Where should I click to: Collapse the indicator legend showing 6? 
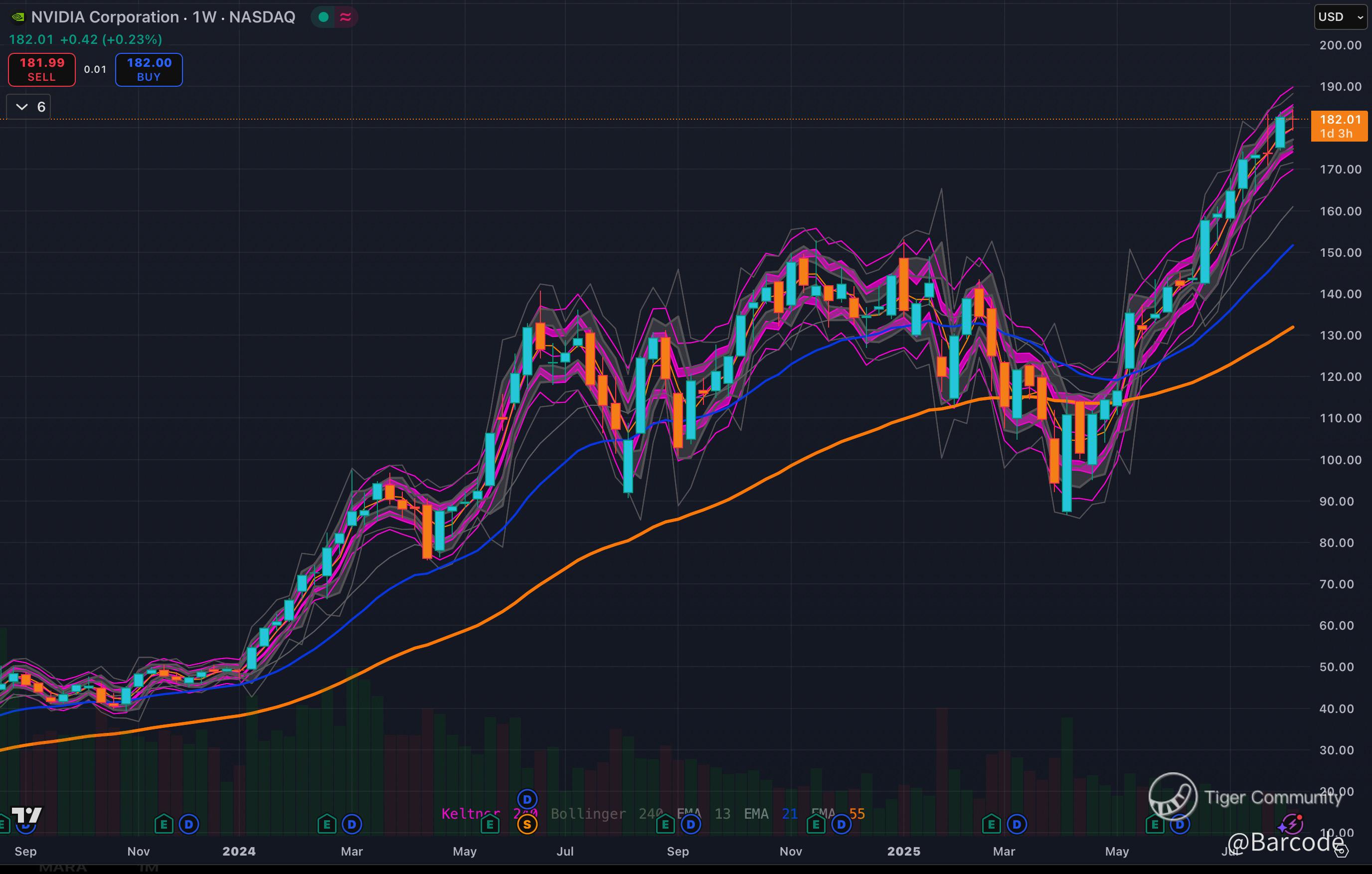click(28, 107)
